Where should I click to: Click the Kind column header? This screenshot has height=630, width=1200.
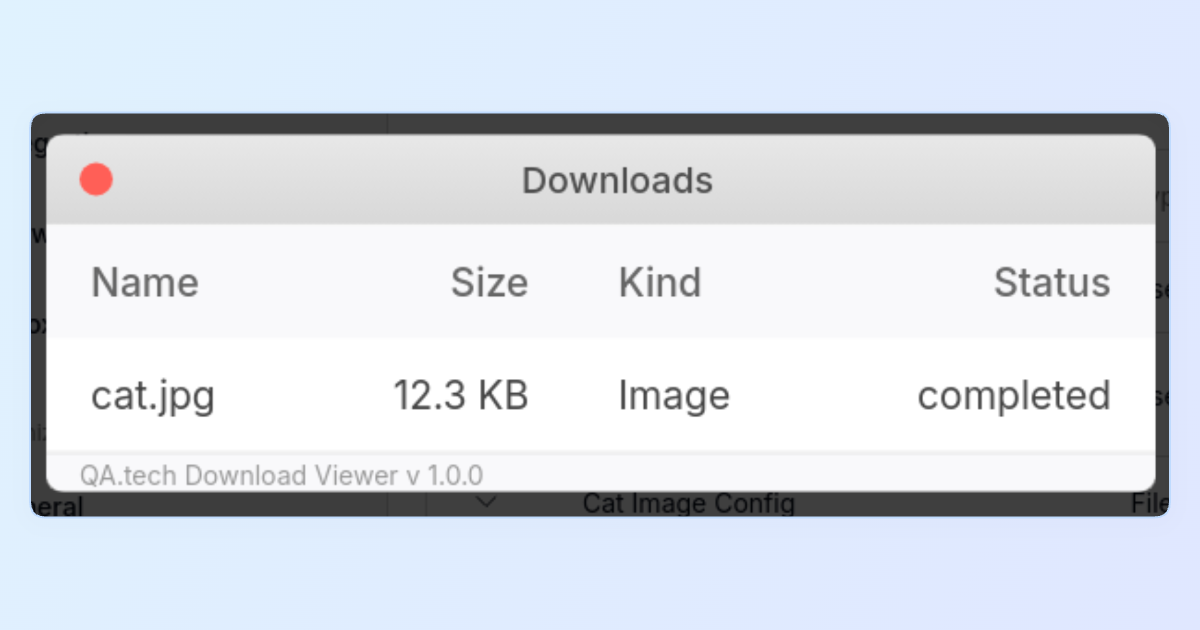click(660, 283)
